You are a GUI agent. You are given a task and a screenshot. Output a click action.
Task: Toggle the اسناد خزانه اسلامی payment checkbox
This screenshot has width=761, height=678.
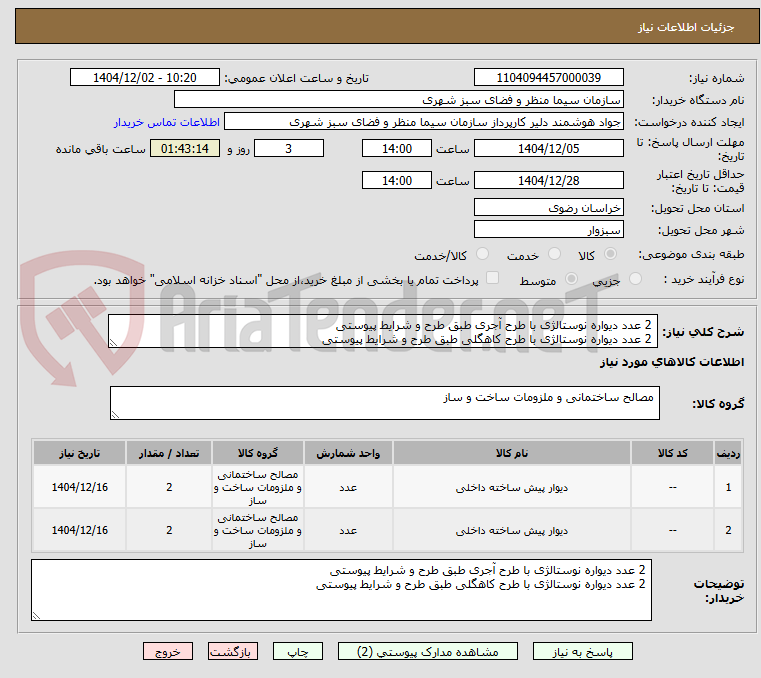492,278
